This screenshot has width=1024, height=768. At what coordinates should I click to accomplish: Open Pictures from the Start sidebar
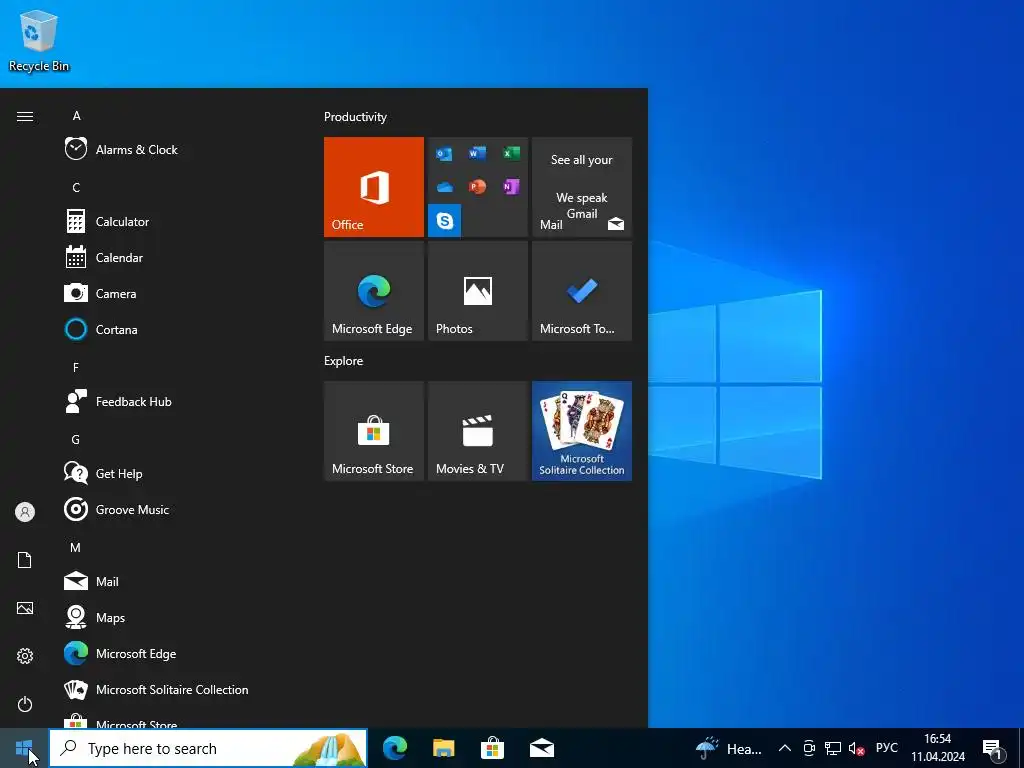coord(25,608)
